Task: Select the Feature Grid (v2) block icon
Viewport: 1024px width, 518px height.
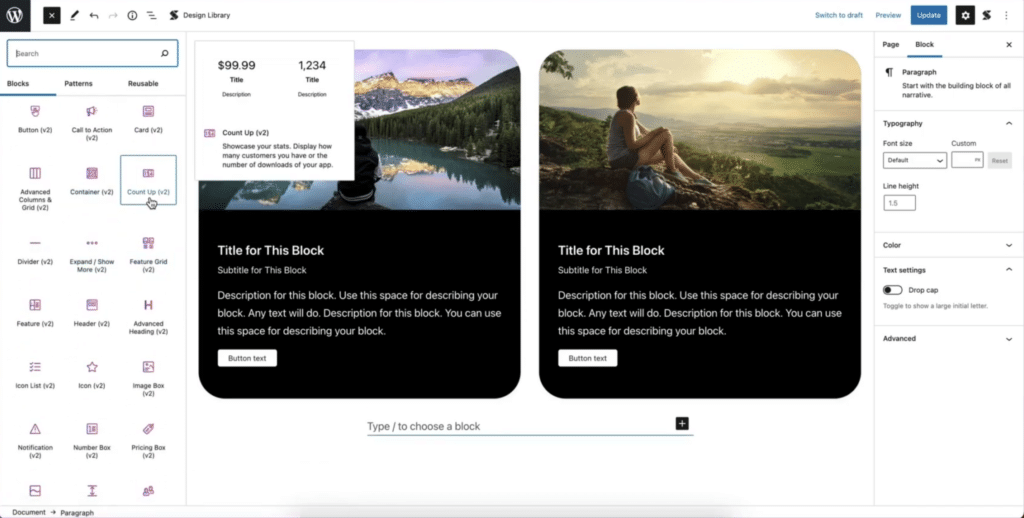Action: coord(148,243)
